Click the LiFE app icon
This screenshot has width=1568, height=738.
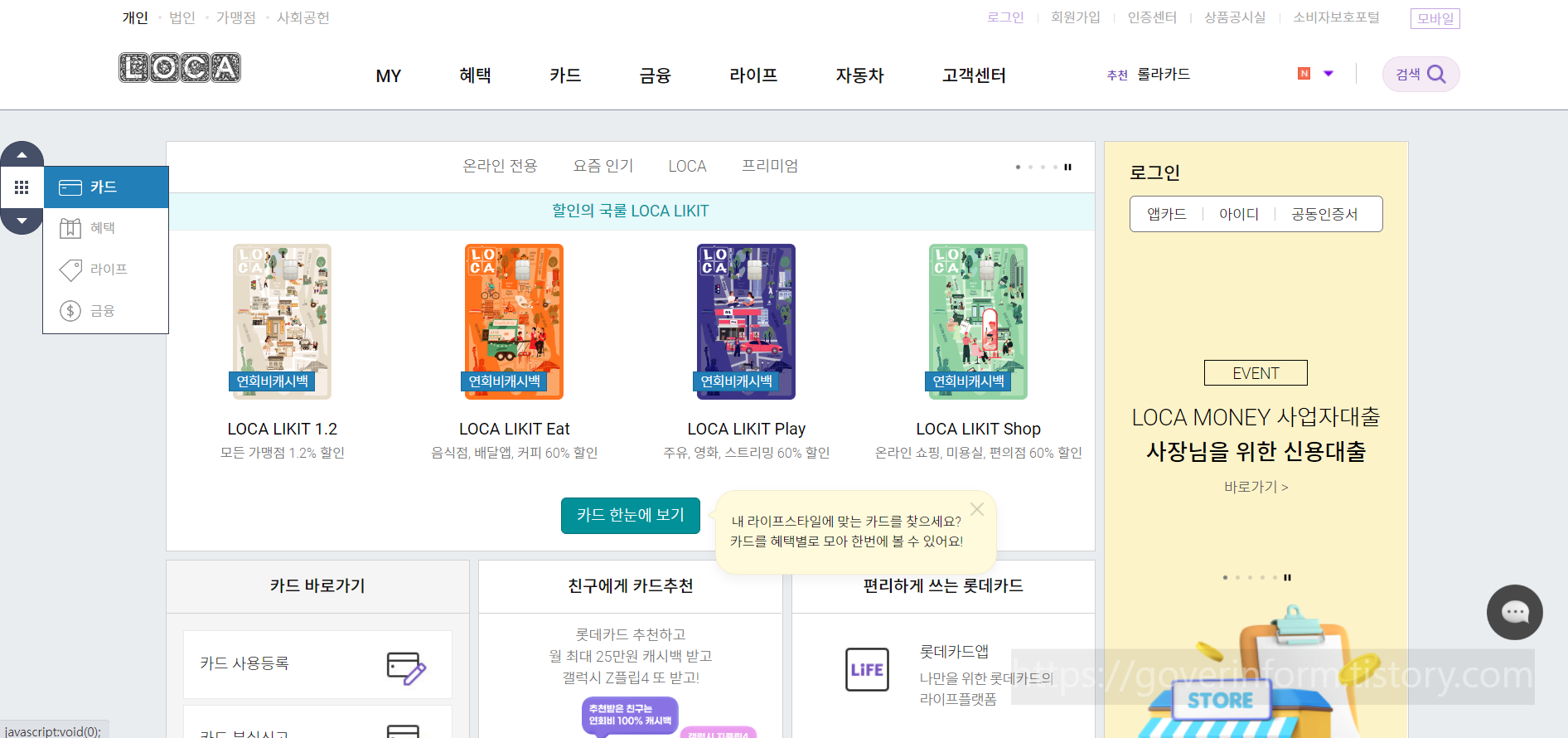click(x=867, y=670)
